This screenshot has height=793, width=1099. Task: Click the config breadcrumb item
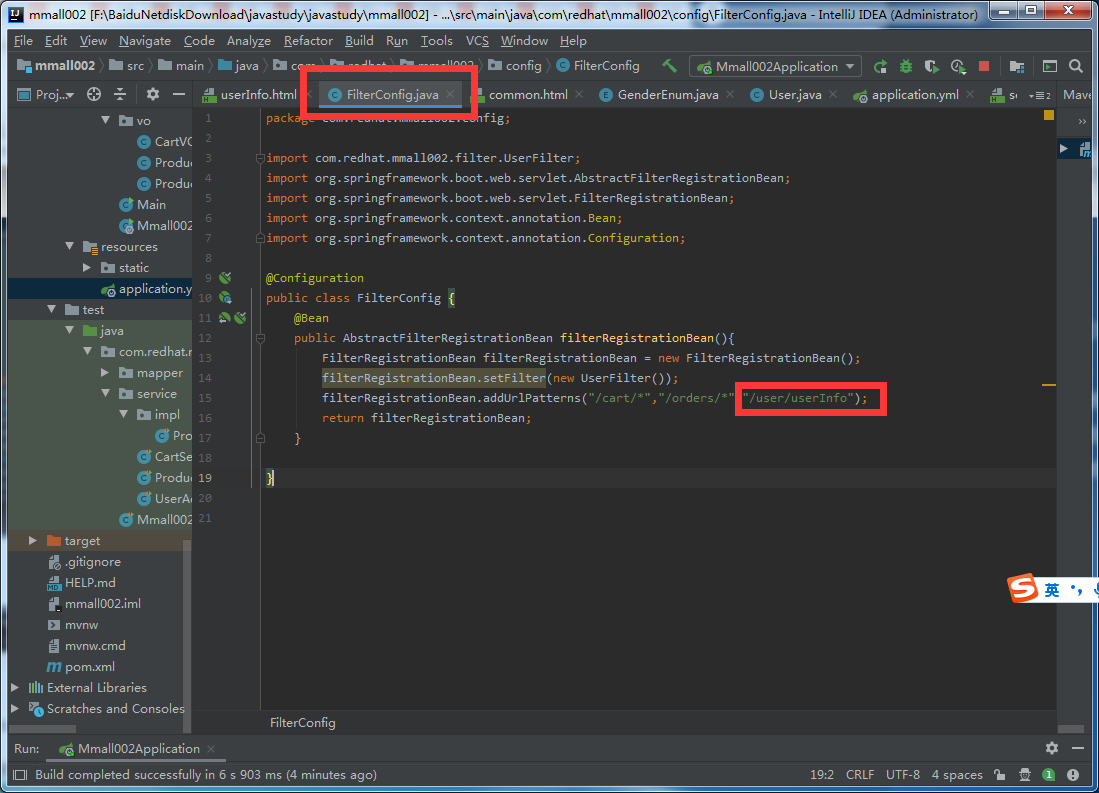pyautogui.click(x=515, y=66)
